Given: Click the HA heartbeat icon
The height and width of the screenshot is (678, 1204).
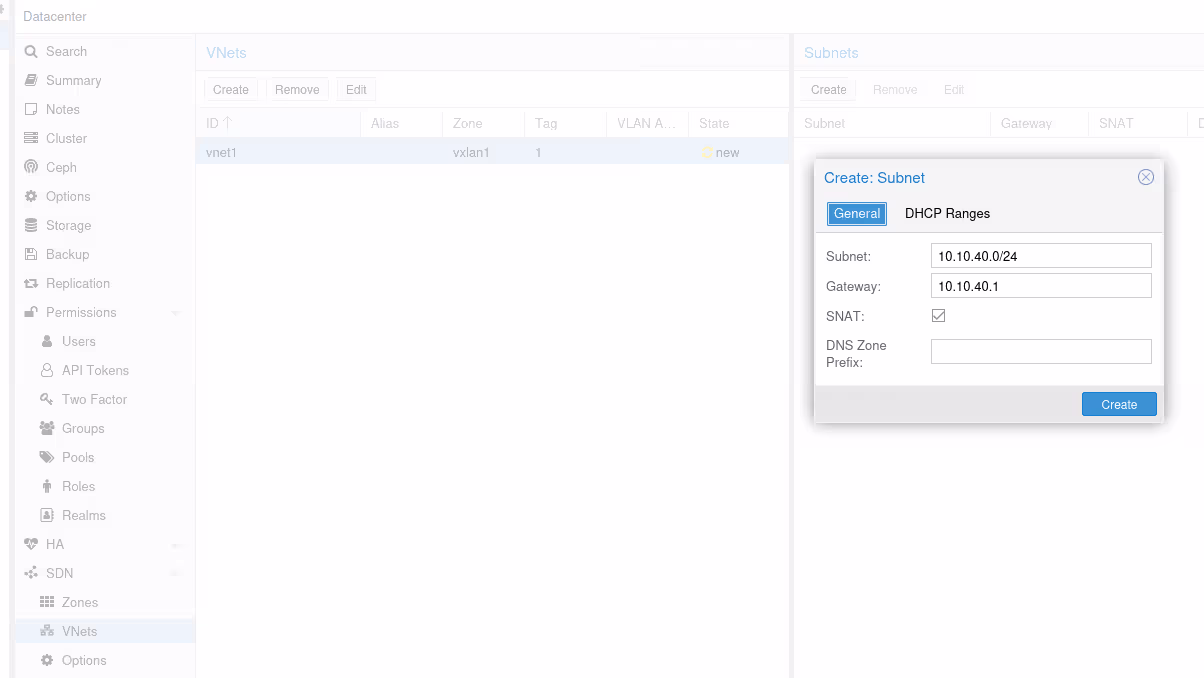Looking at the screenshot, I should click(31, 544).
